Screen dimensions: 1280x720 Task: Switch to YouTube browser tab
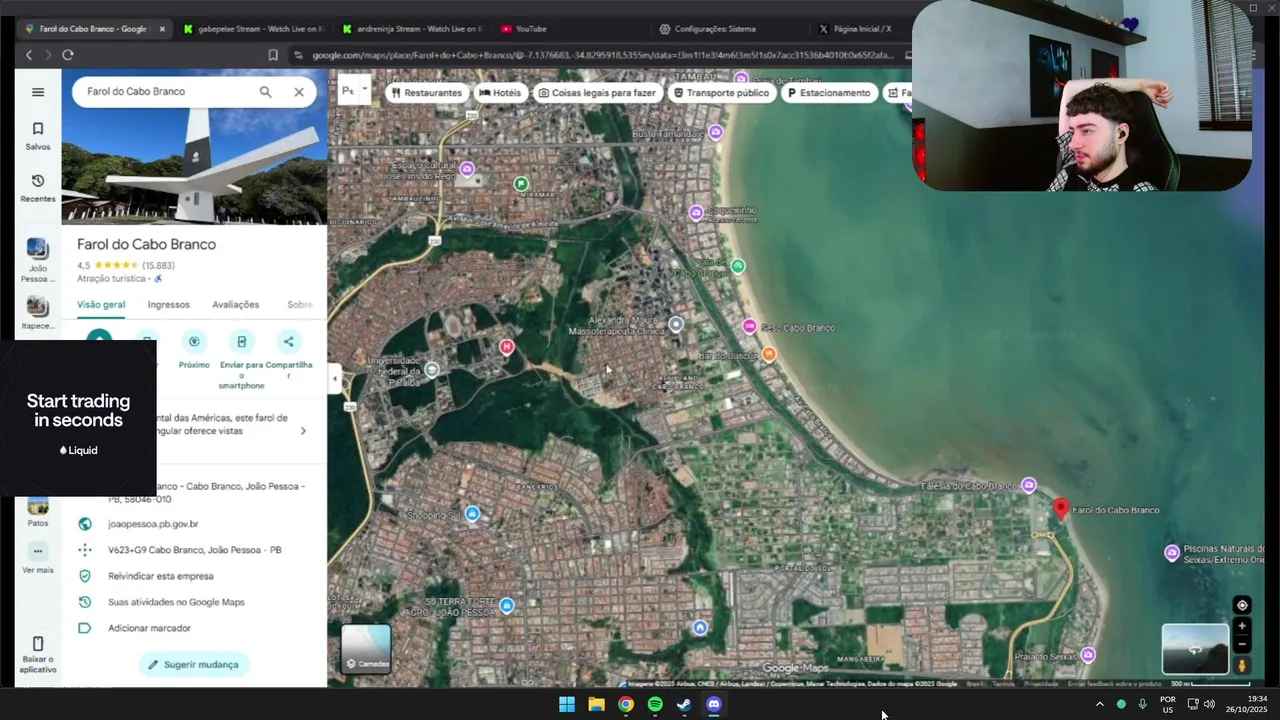click(568, 29)
